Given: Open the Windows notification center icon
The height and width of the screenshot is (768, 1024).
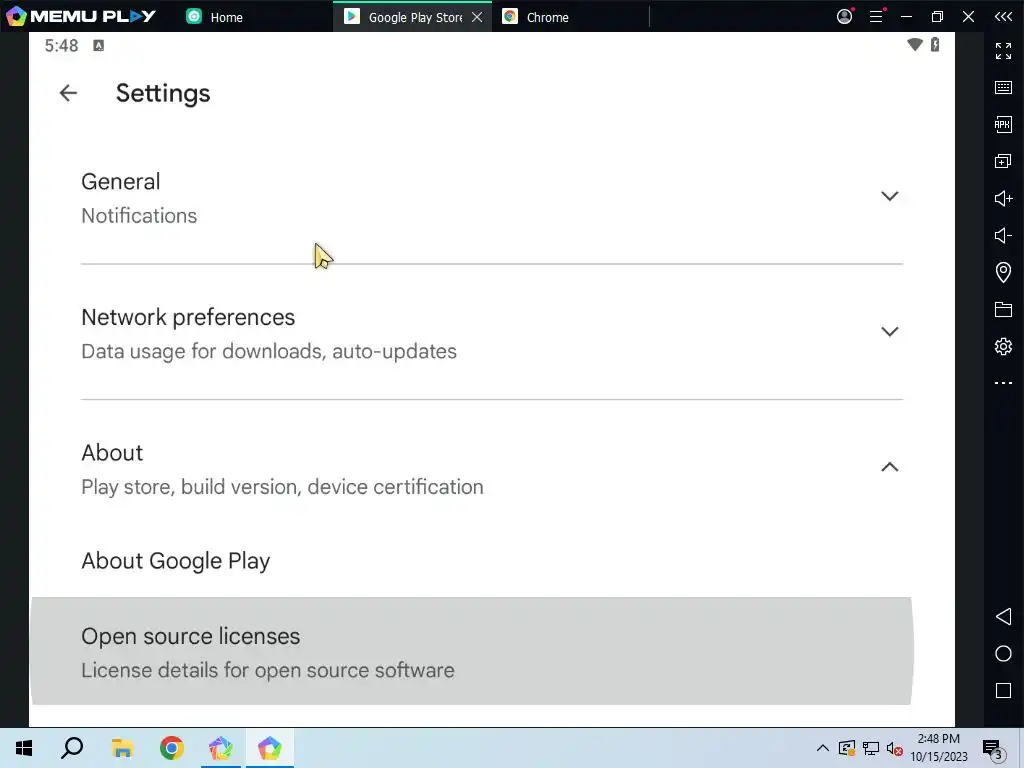Looking at the screenshot, I should [992, 748].
